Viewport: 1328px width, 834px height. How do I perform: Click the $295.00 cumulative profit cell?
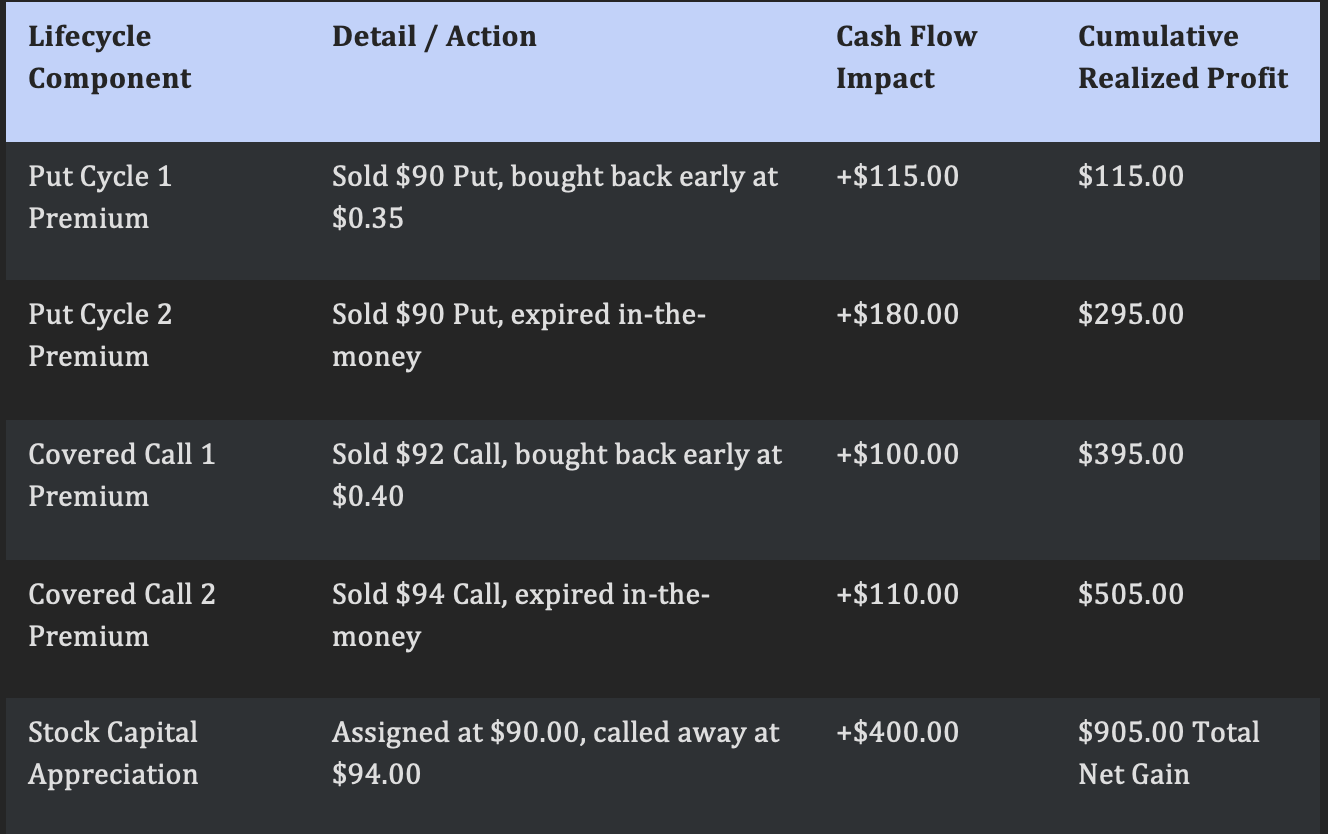1130,315
